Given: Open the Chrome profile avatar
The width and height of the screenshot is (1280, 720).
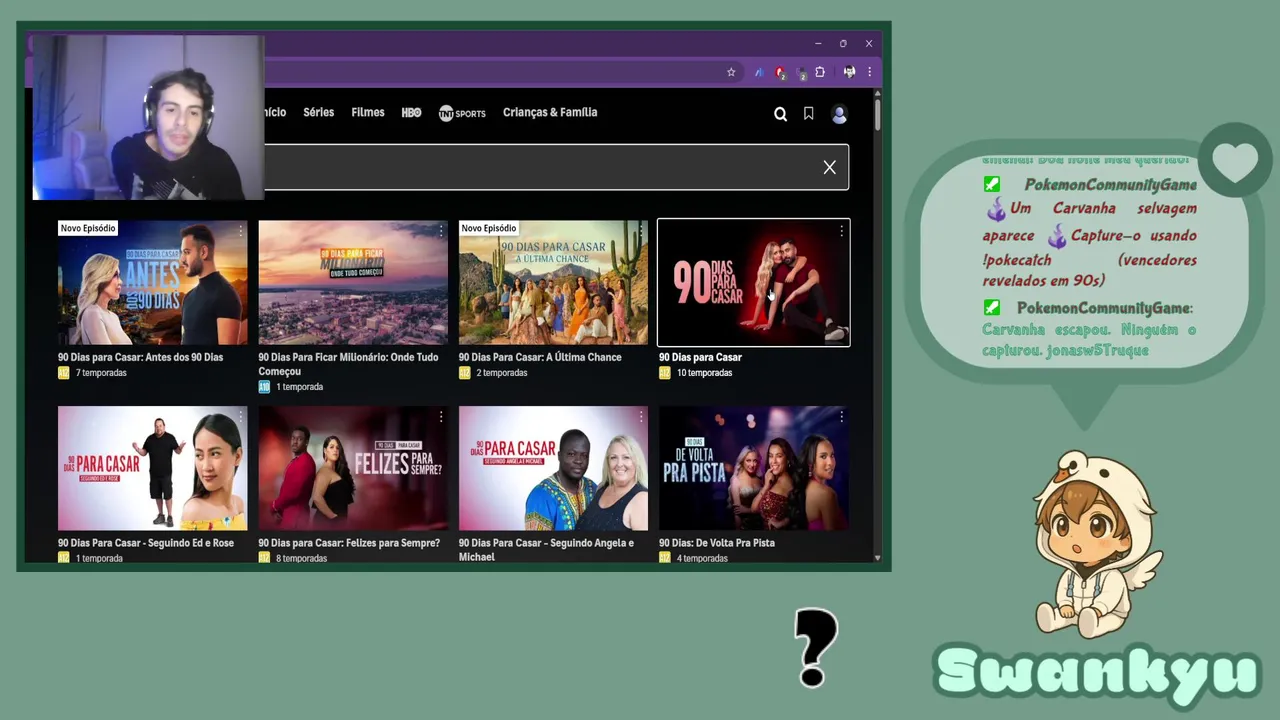Looking at the screenshot, I should (x=849, y=72).
